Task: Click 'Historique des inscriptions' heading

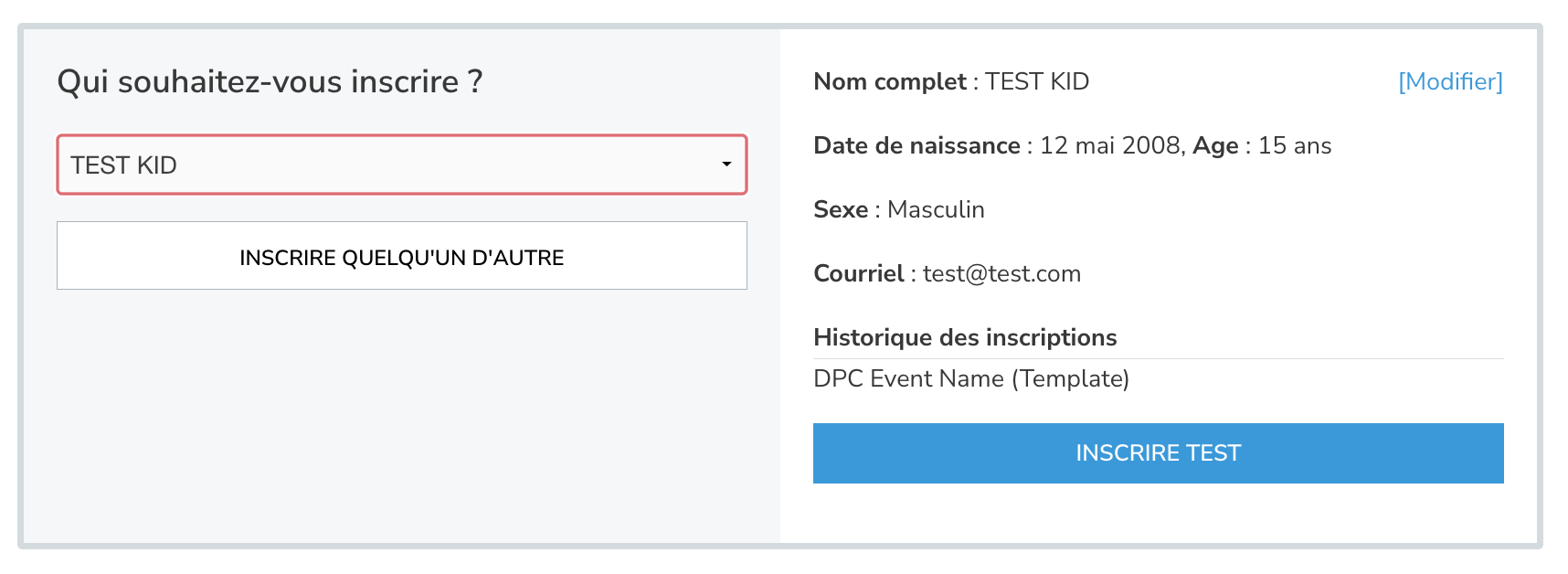Action: (x=965, y=337)
